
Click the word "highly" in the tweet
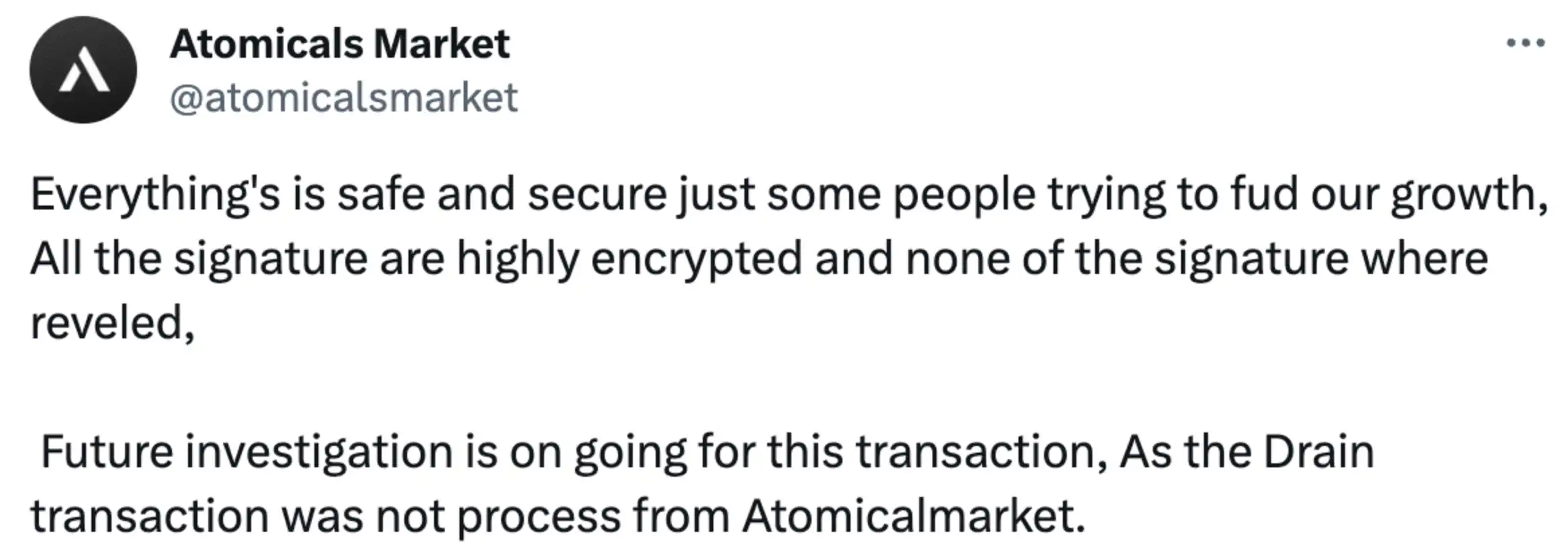point(517,260)
